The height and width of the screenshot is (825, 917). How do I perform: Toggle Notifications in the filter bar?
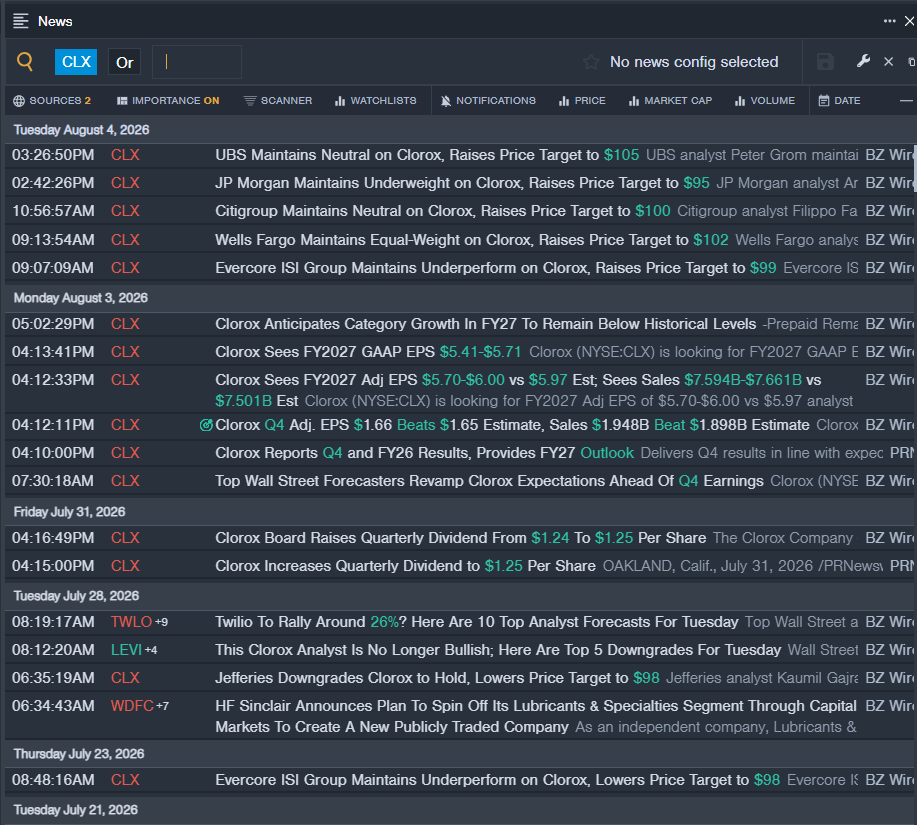[x=488, y=101]
